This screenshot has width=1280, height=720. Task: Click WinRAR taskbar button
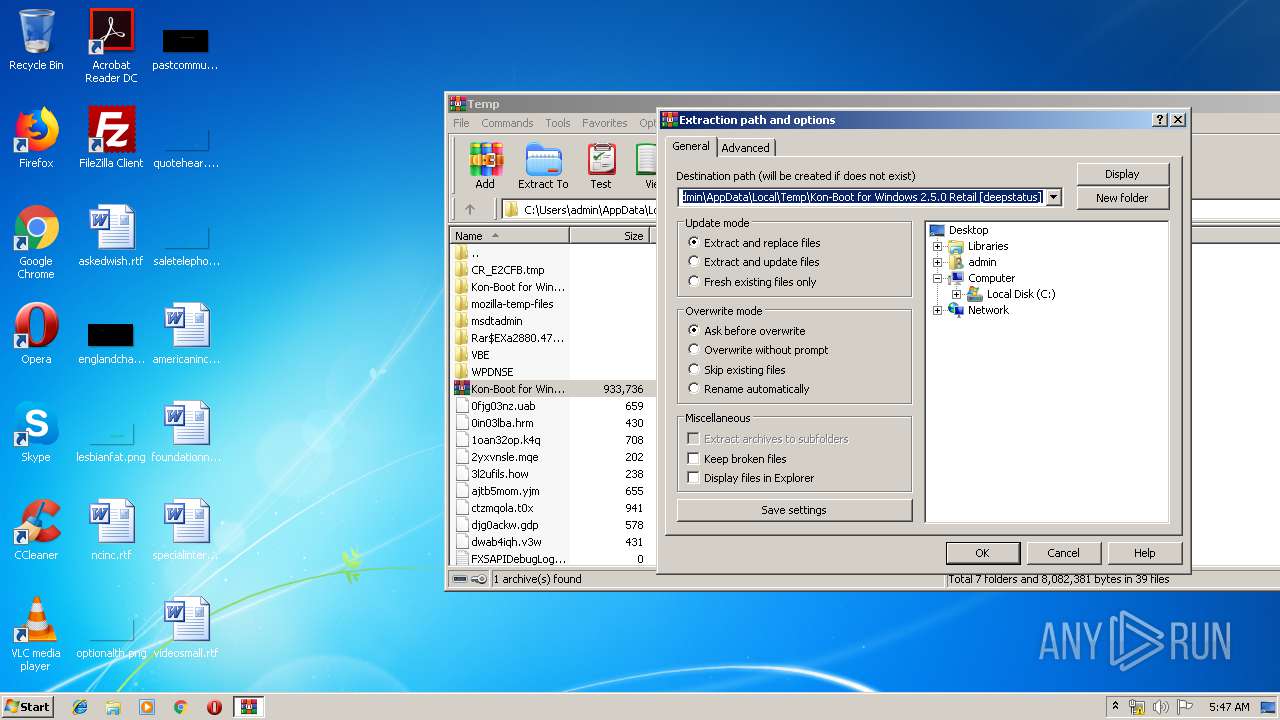coord(249,707)
